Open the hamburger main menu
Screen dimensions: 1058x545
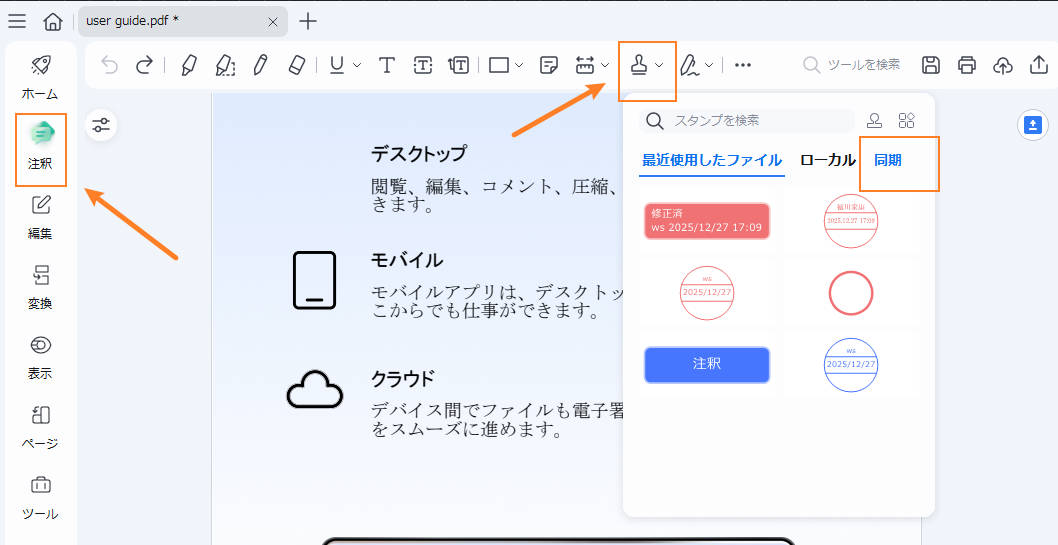[x=17, y=21]
